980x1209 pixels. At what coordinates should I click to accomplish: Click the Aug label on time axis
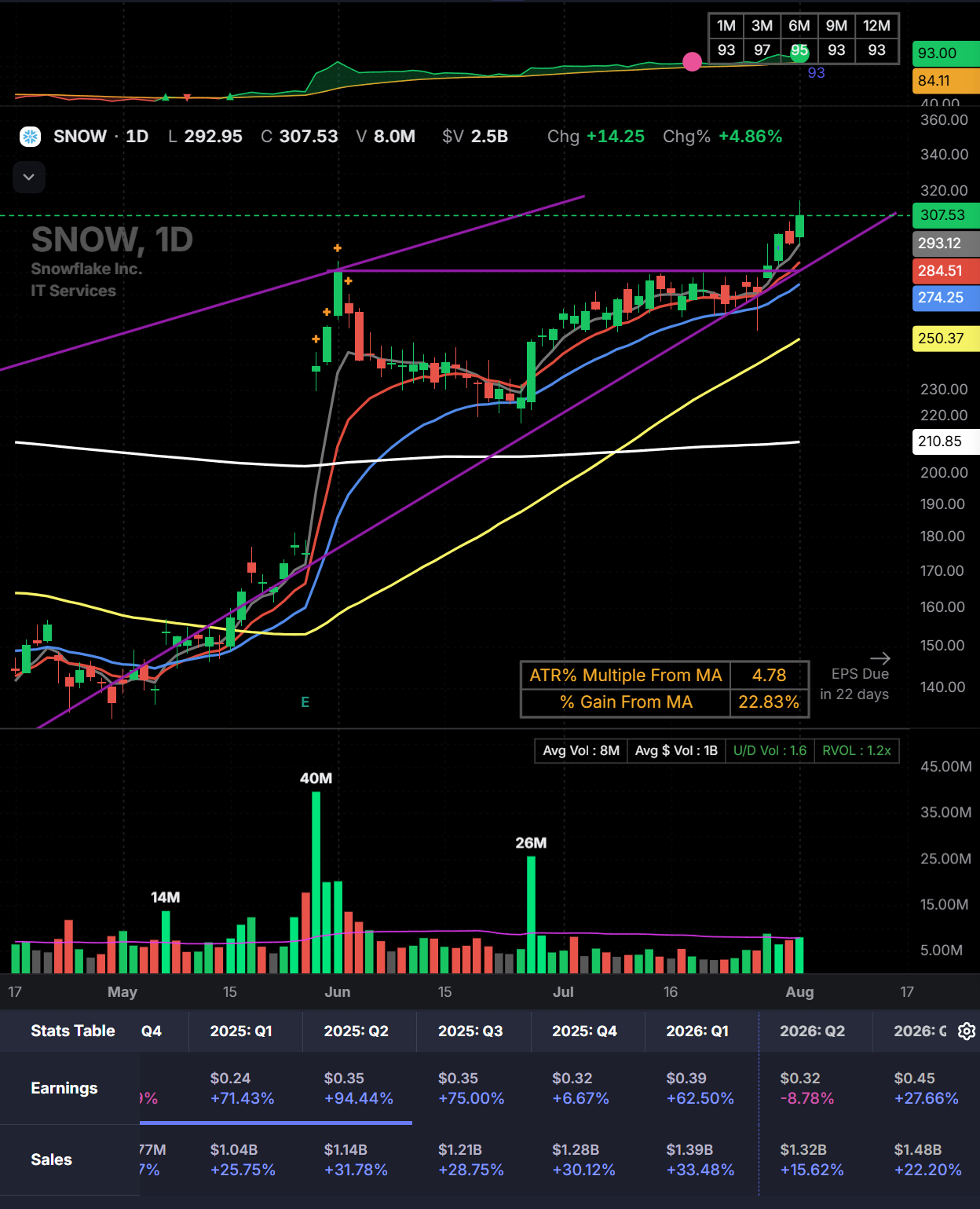pyautogui.click(x=799, y=992)
